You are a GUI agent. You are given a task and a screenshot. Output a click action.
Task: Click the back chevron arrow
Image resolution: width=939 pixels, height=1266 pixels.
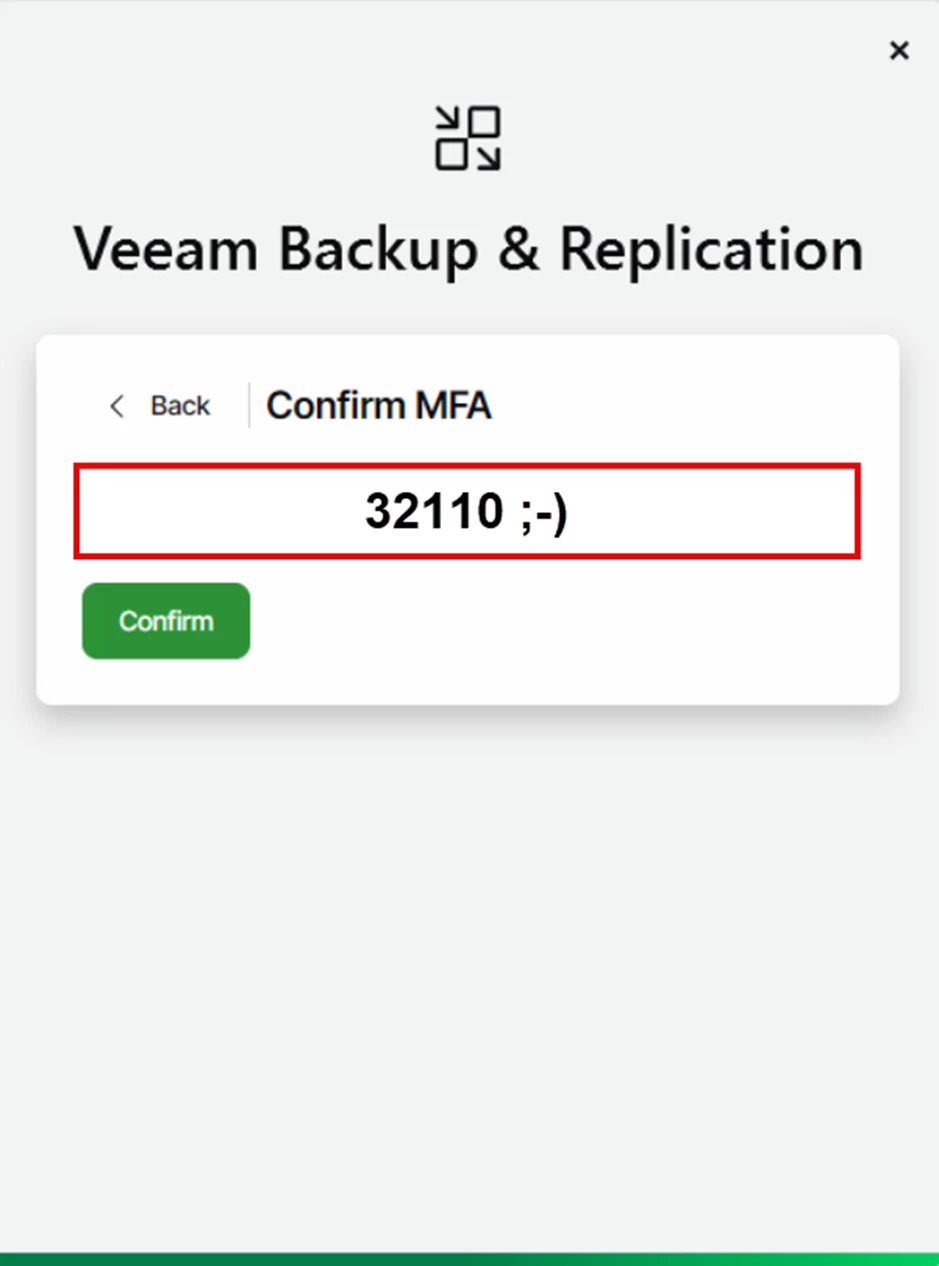[x=117, y=406]
